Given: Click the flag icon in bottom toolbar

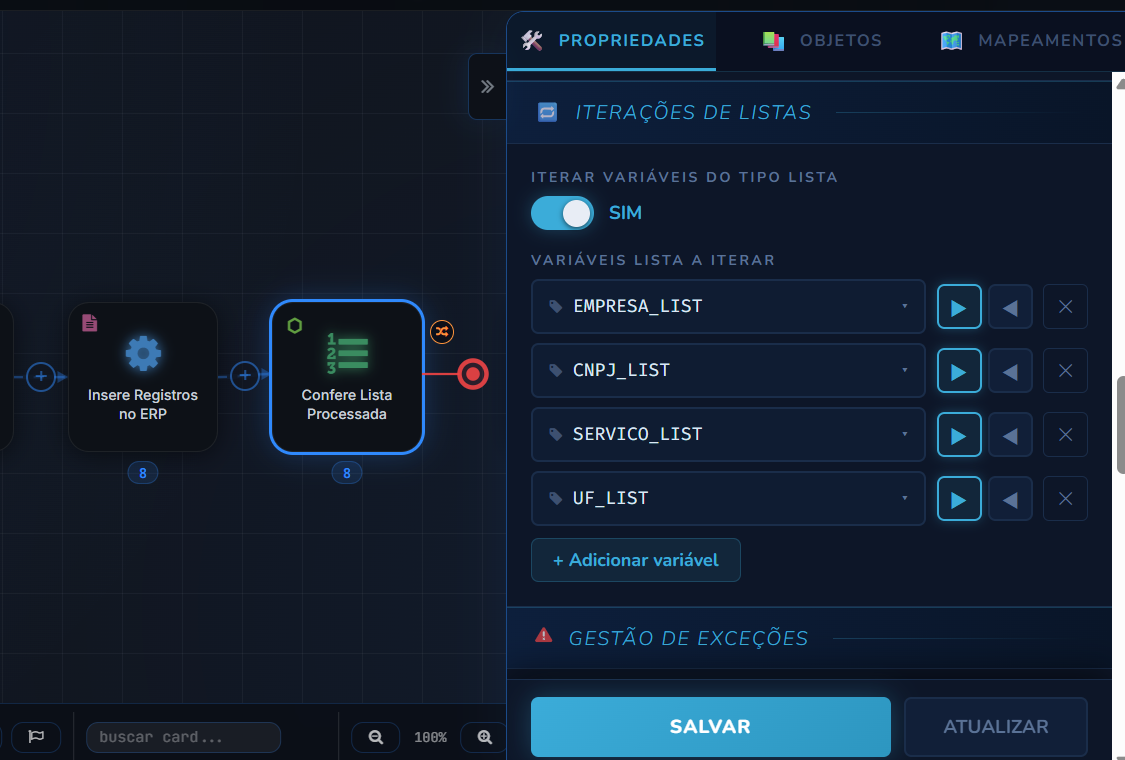Looking at the screenshot, I should coord(36,737).
